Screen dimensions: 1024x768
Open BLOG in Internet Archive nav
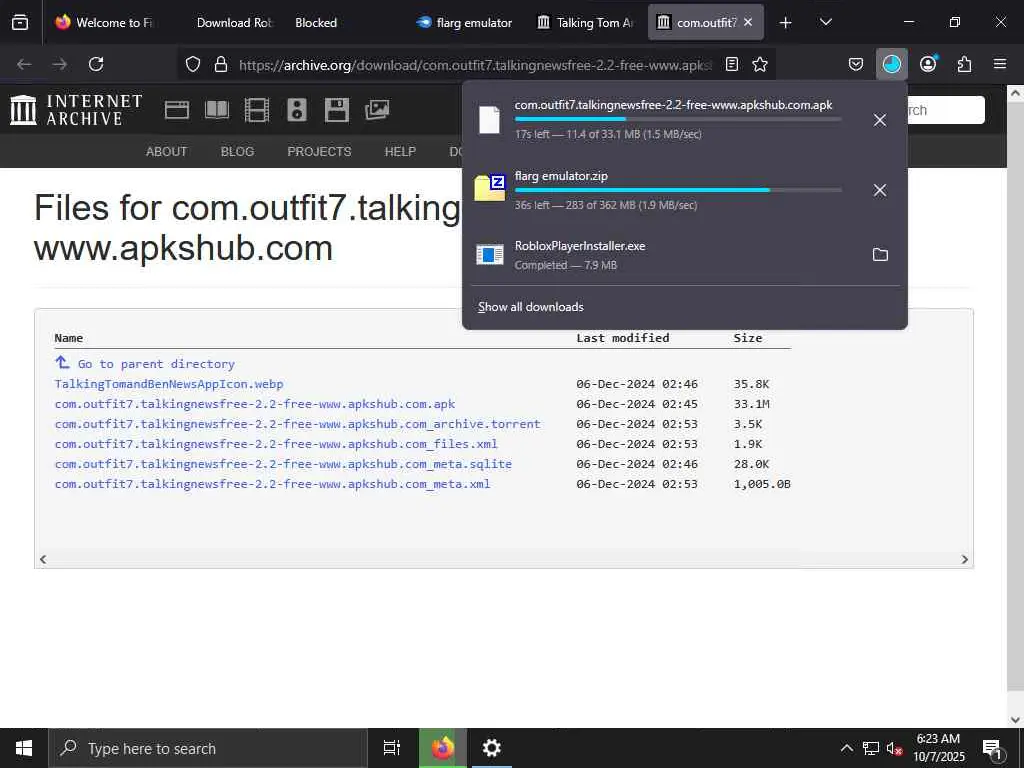237,152
